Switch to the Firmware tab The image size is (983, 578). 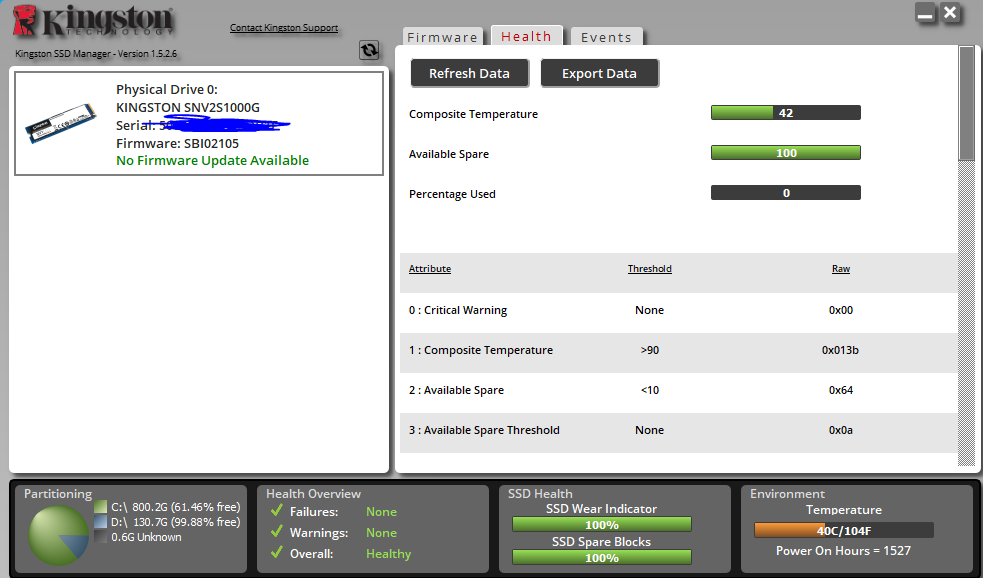click(443, 37)
